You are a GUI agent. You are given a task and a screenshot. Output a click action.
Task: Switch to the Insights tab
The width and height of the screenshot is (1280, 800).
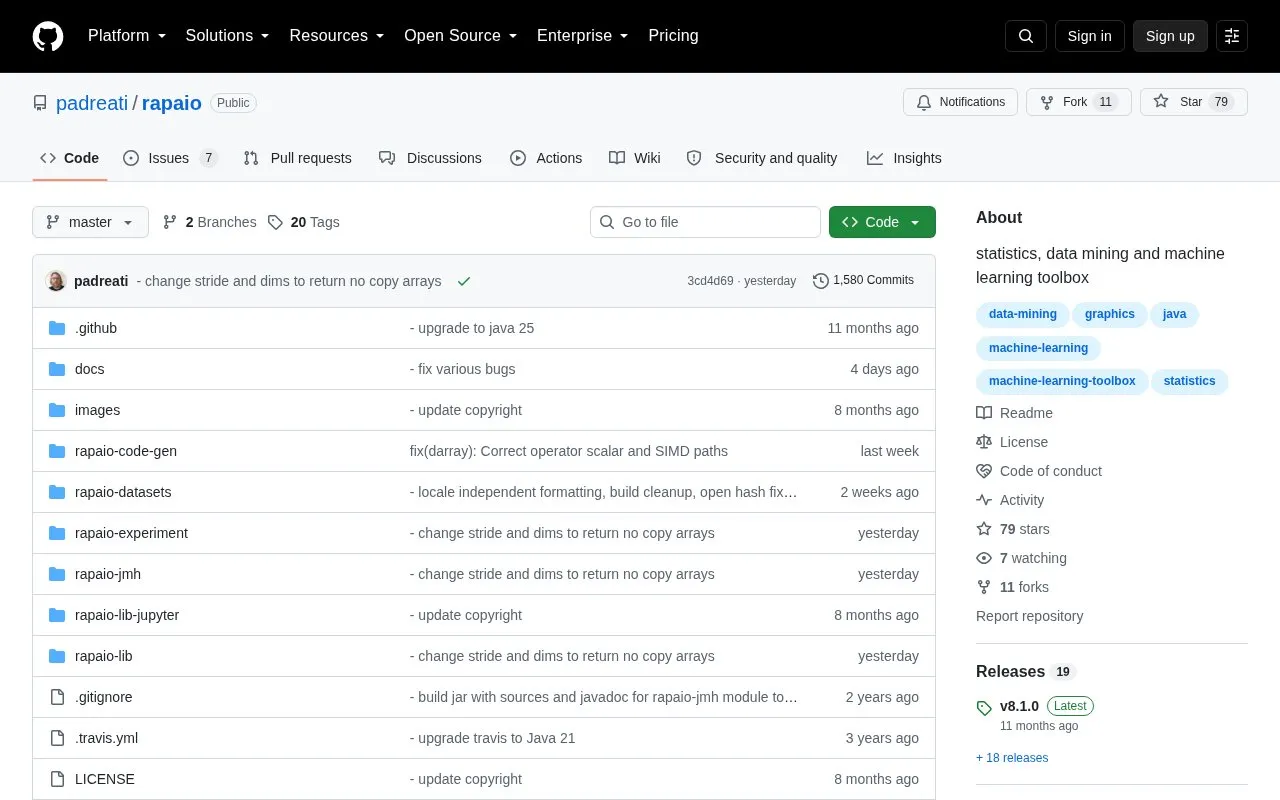pos(904,158)
